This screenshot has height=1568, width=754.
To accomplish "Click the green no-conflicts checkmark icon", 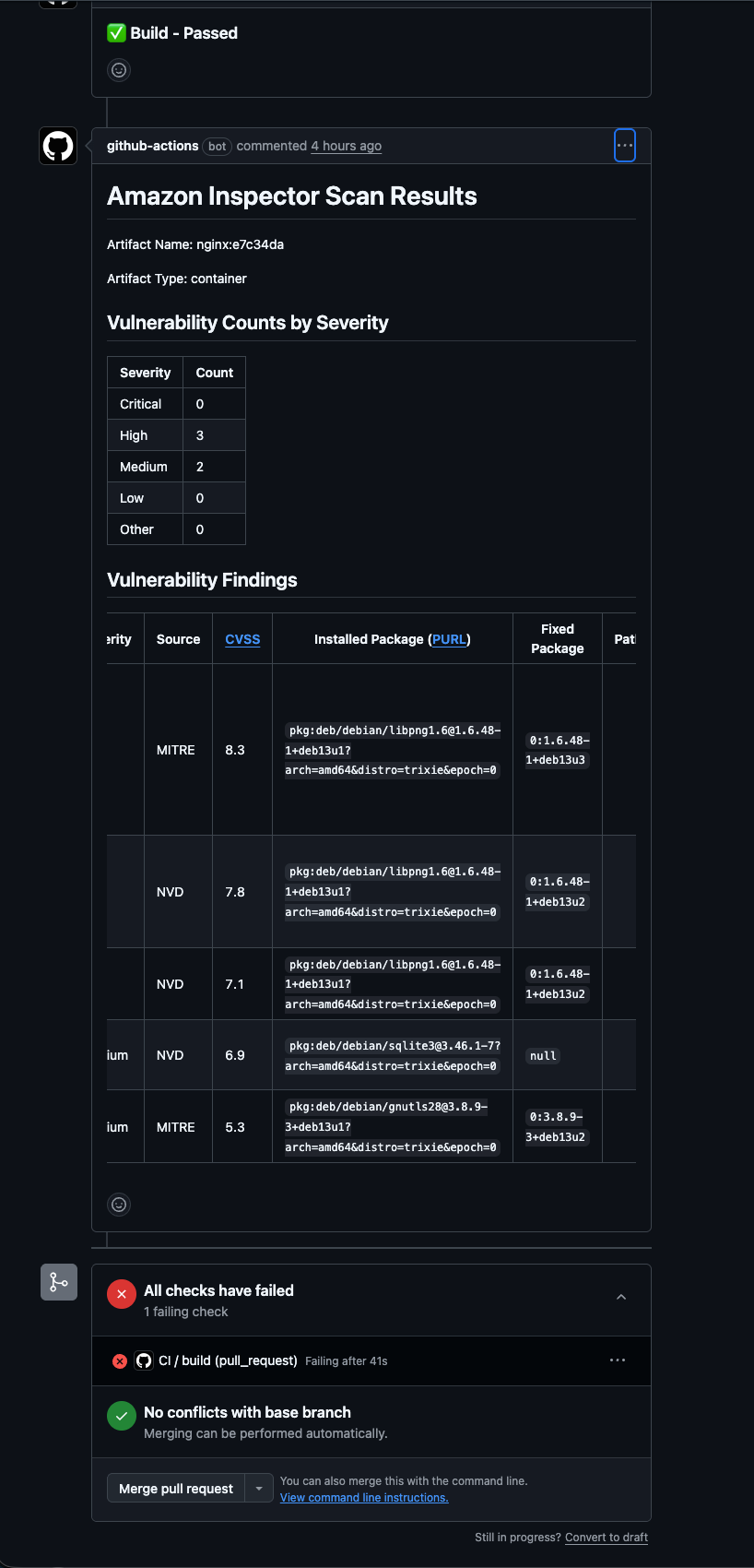I will pos(122,1416).
